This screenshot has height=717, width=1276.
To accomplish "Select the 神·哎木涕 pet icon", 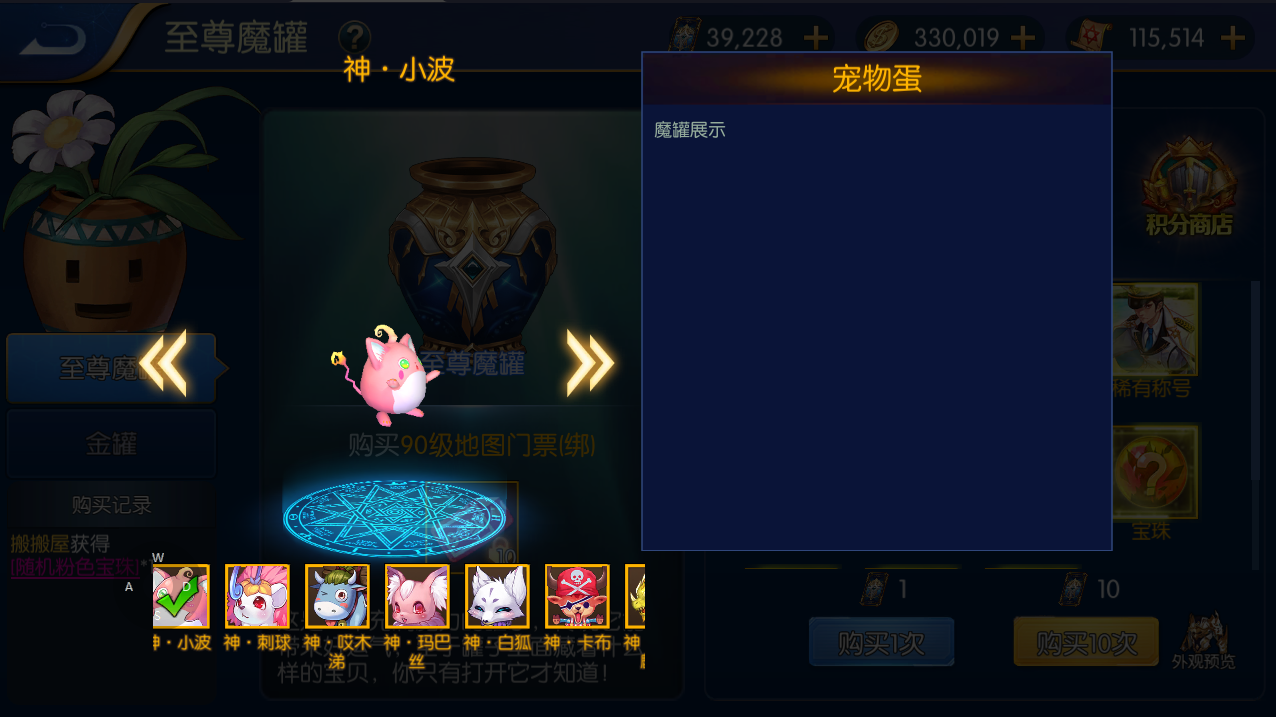I will pyautogui.click(x=338, y=597).
